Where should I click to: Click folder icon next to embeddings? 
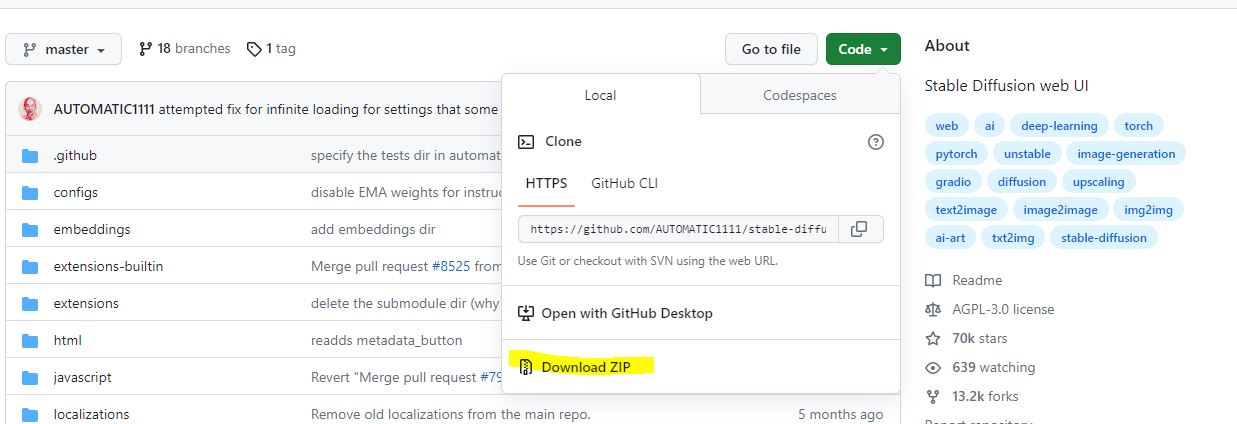pyautogui.click(x=30, y=229)
